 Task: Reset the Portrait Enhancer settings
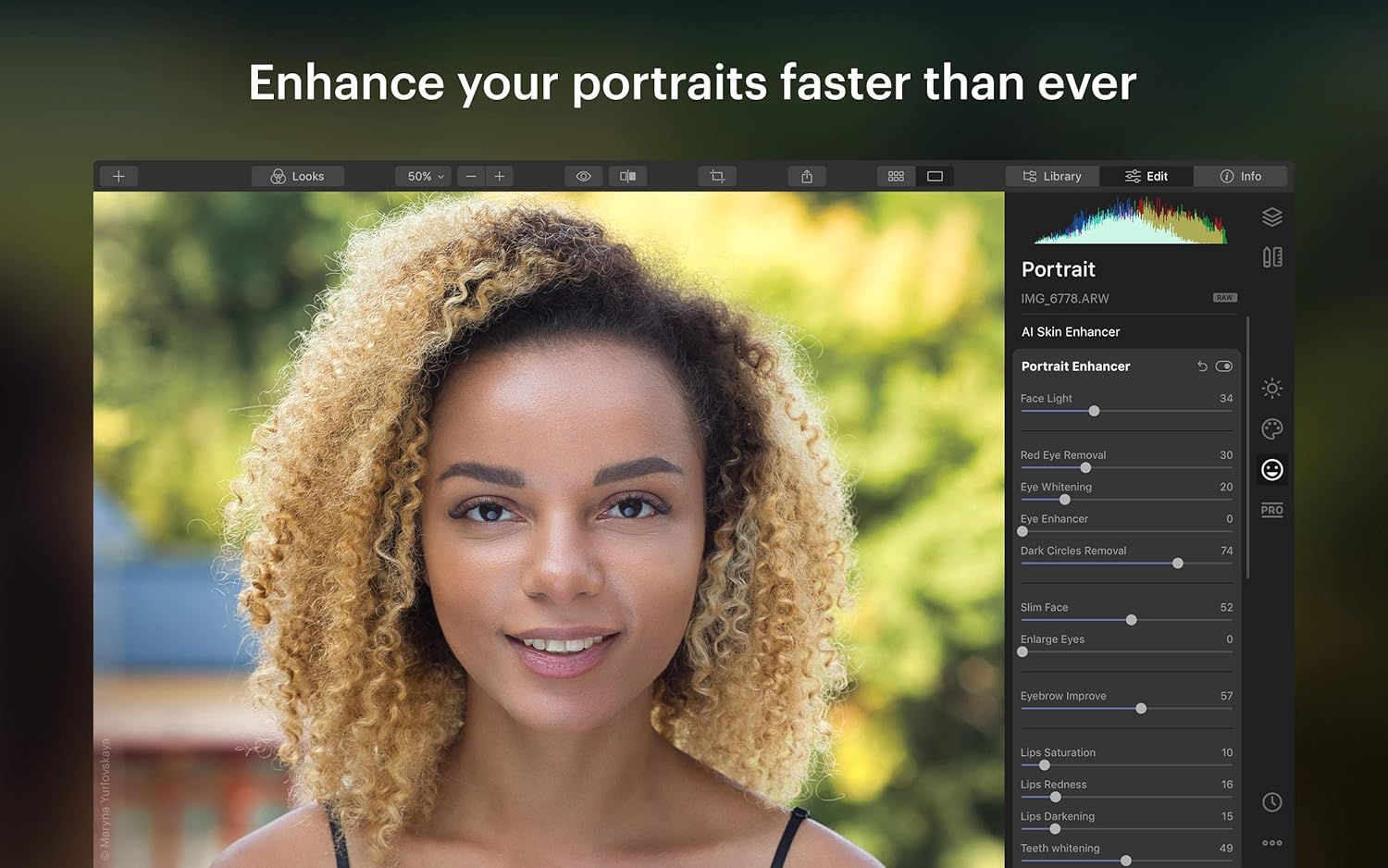pyautogui.click(x=1202, y=366)
